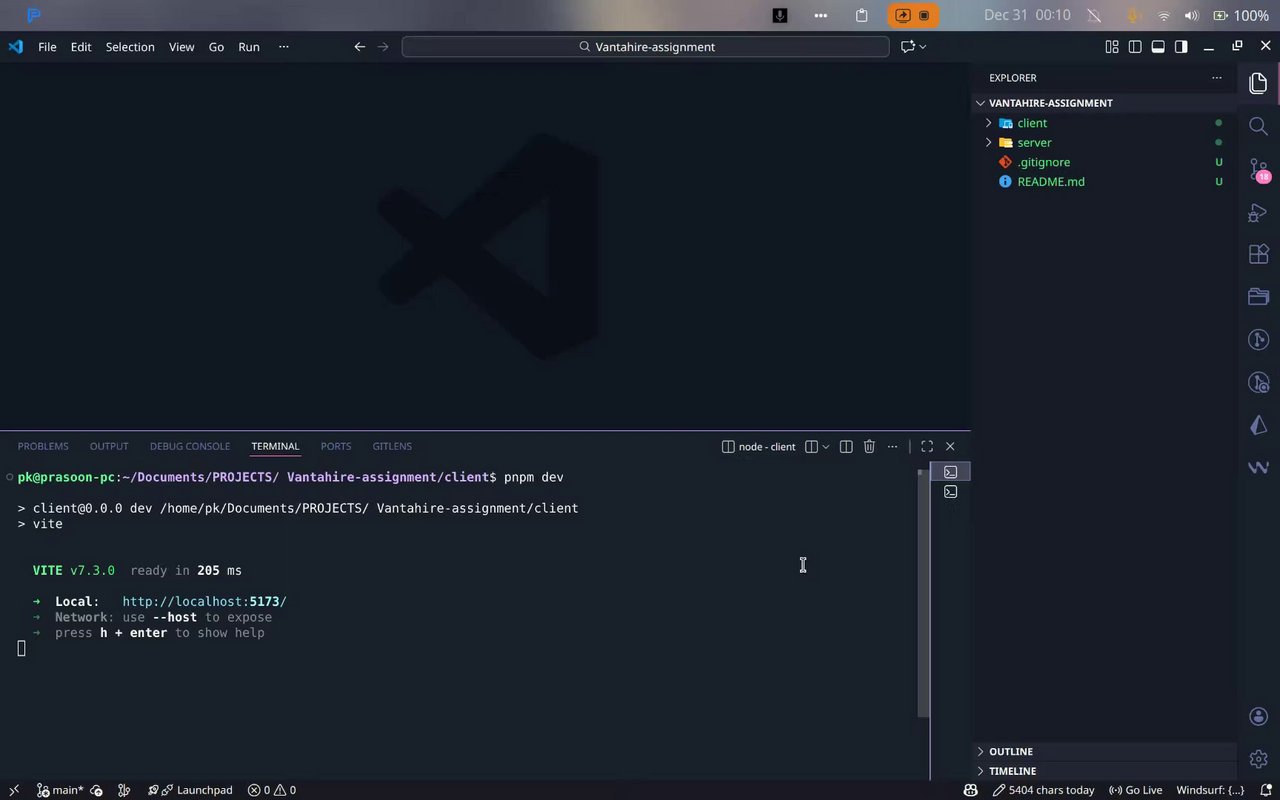Select the second terminal in the terminal list
The image size is (1280, 800).
[x=951, y=492]
